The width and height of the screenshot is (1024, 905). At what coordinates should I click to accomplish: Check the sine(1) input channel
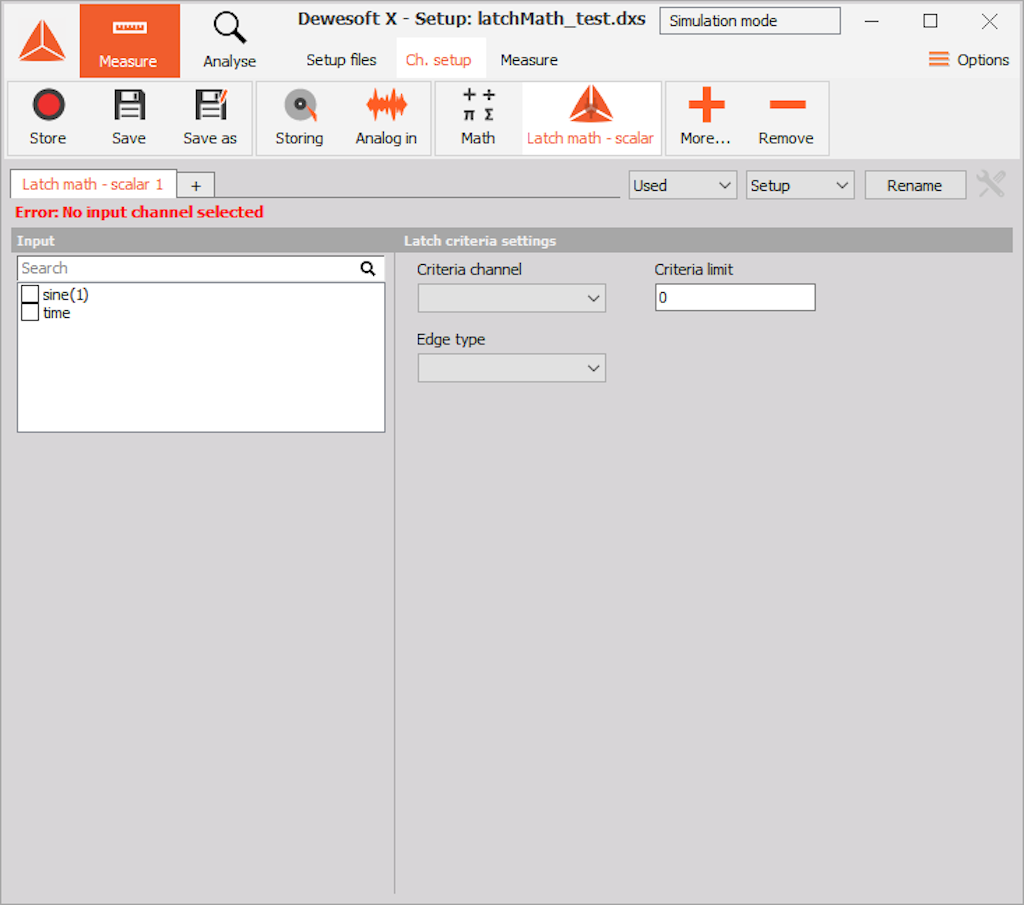30,294
